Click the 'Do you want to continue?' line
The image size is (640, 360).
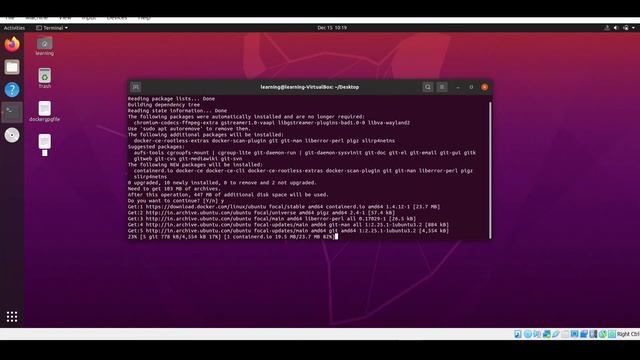tap(176, 201)
